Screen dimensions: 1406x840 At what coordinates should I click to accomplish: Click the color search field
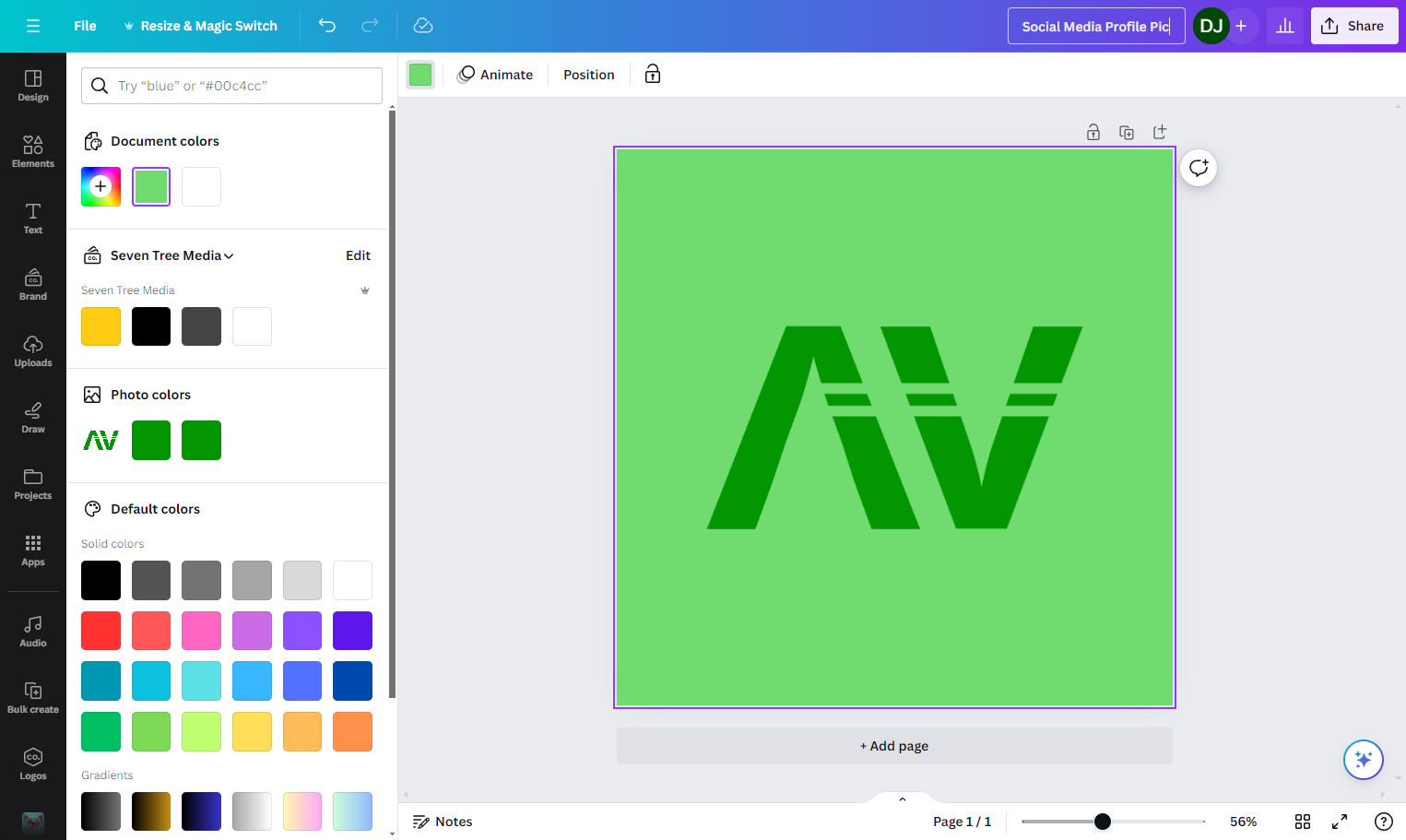coord(231,86)
